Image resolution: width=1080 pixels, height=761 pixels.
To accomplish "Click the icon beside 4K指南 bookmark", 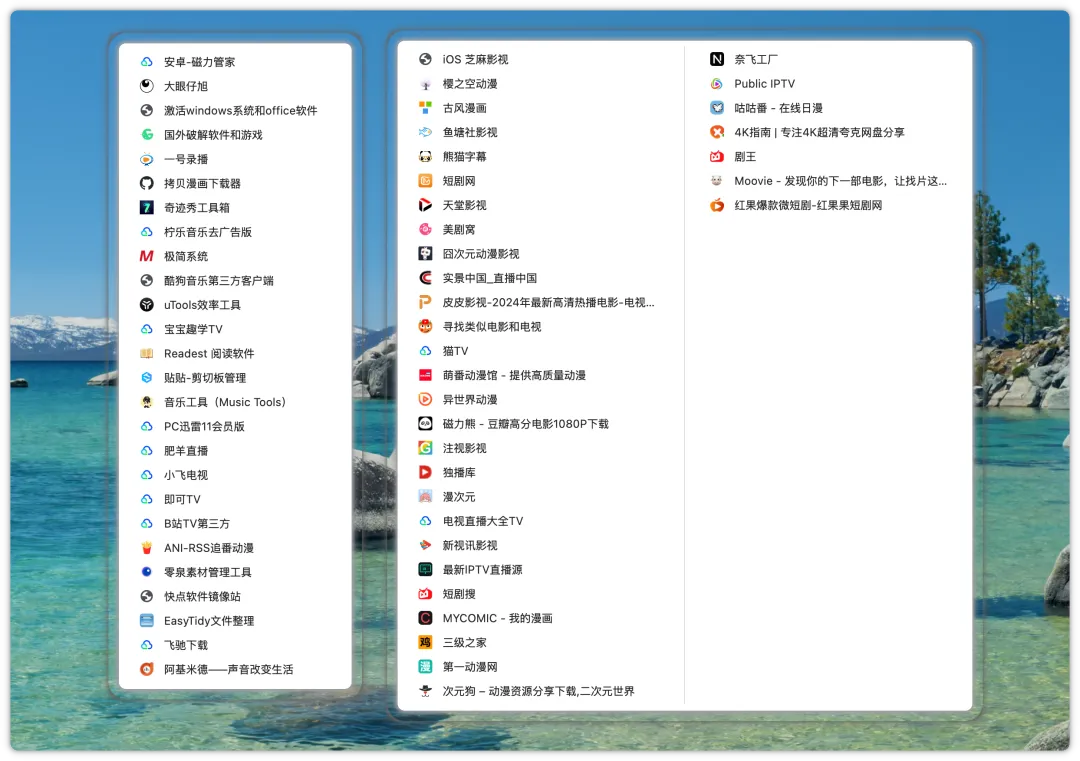I will [717, 132].
